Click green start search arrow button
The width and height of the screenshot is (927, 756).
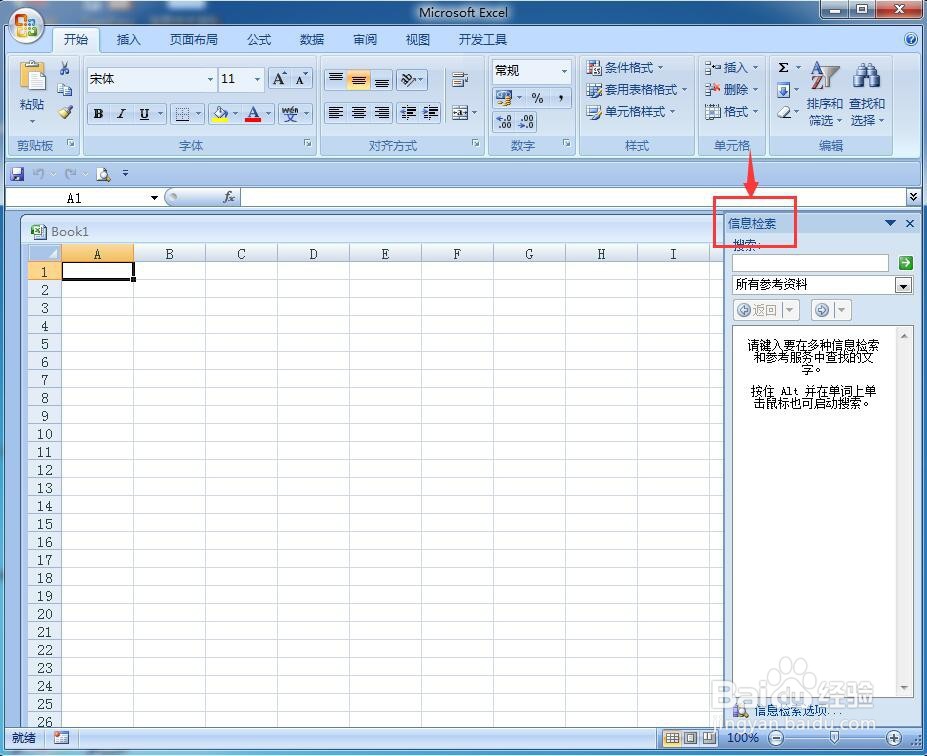(x=905, y=263)
